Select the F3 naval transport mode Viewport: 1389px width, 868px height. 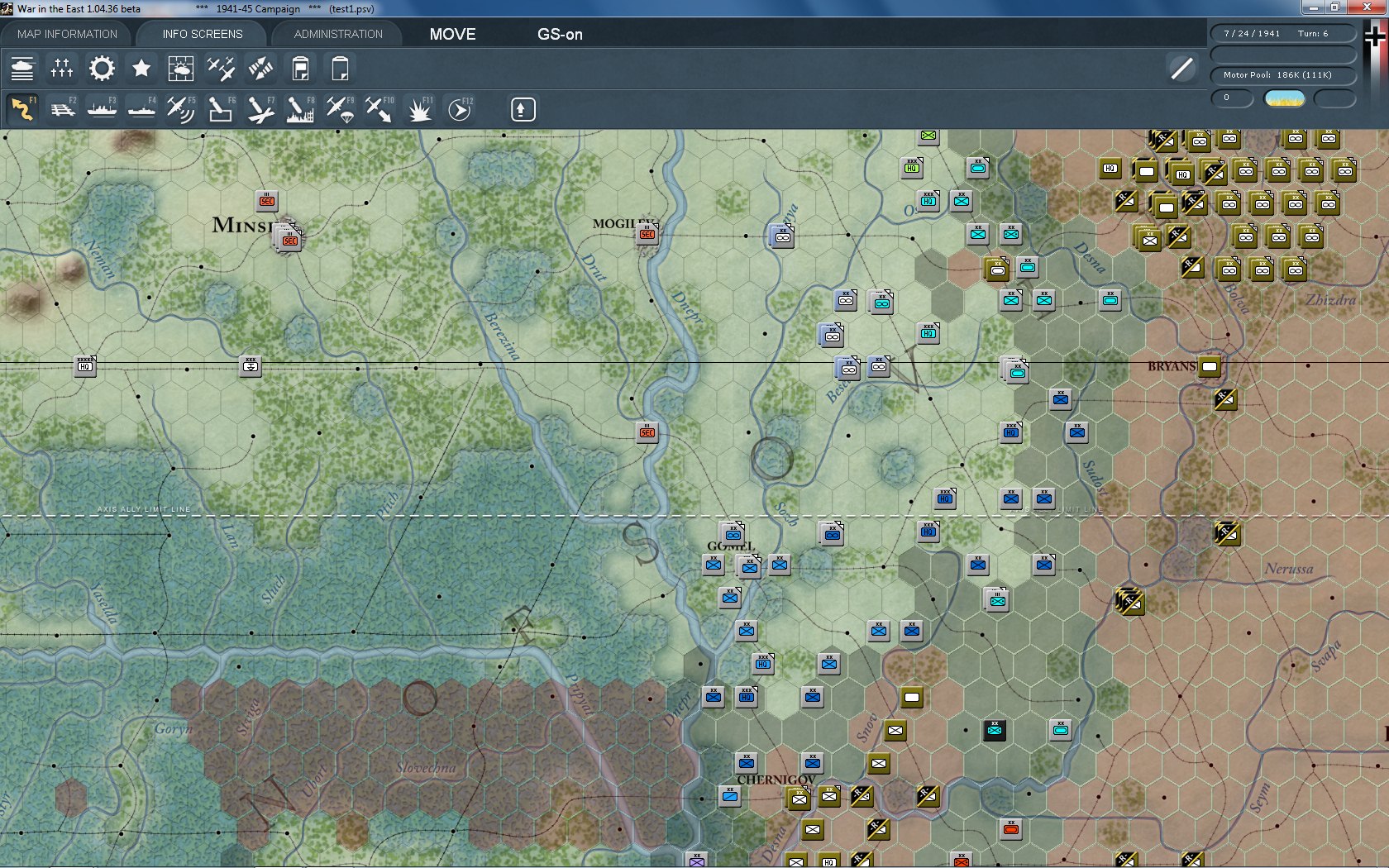[x=102, y=109]
